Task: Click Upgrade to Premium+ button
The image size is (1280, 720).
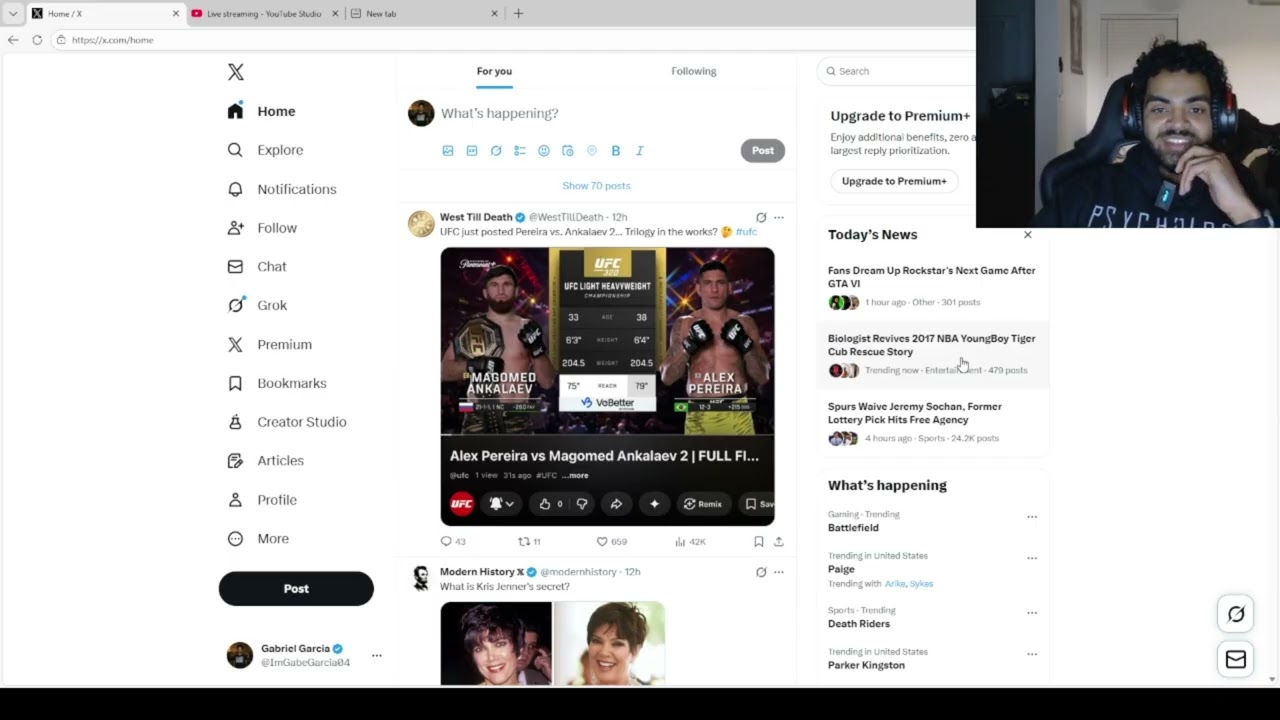Action: click(x=894, y=181)
